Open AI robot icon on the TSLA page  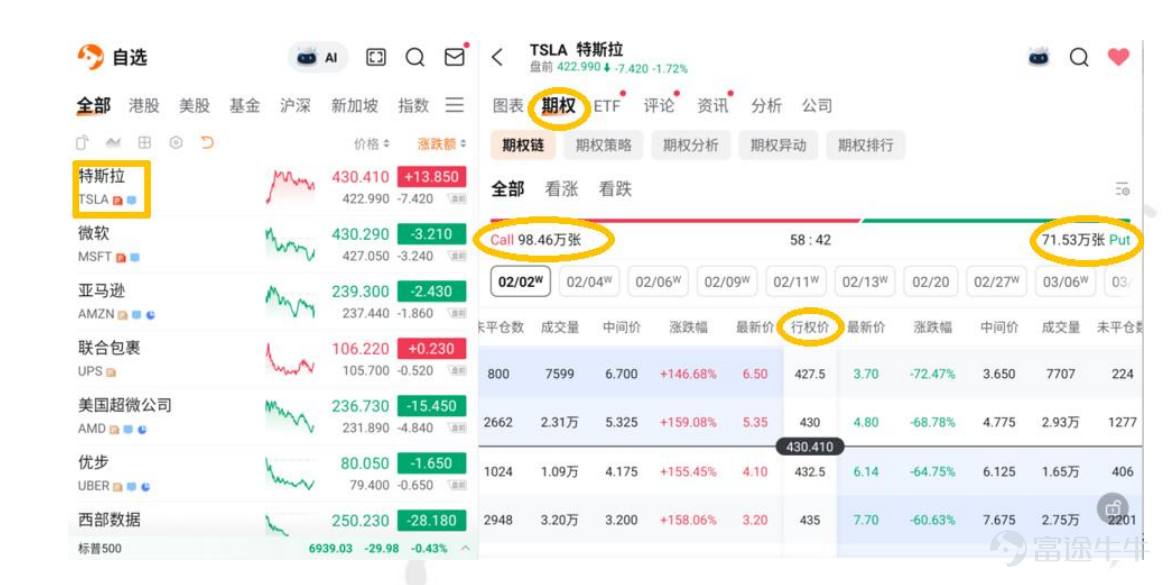click(x=1039, y=57)
